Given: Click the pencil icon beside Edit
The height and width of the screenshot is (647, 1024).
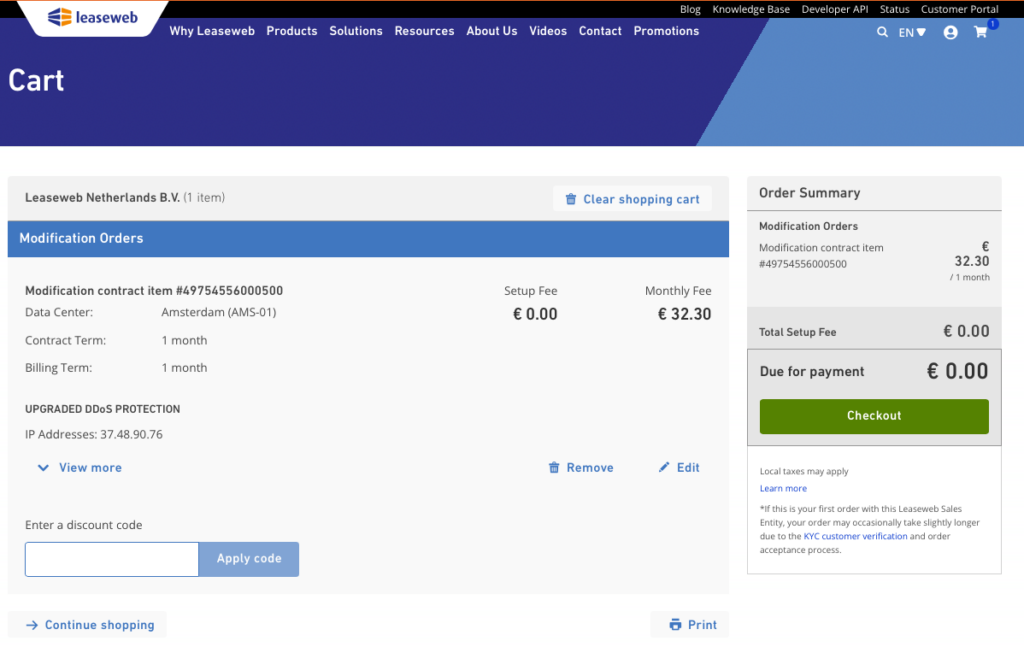Looking at the screenshot, I should 664,468.
